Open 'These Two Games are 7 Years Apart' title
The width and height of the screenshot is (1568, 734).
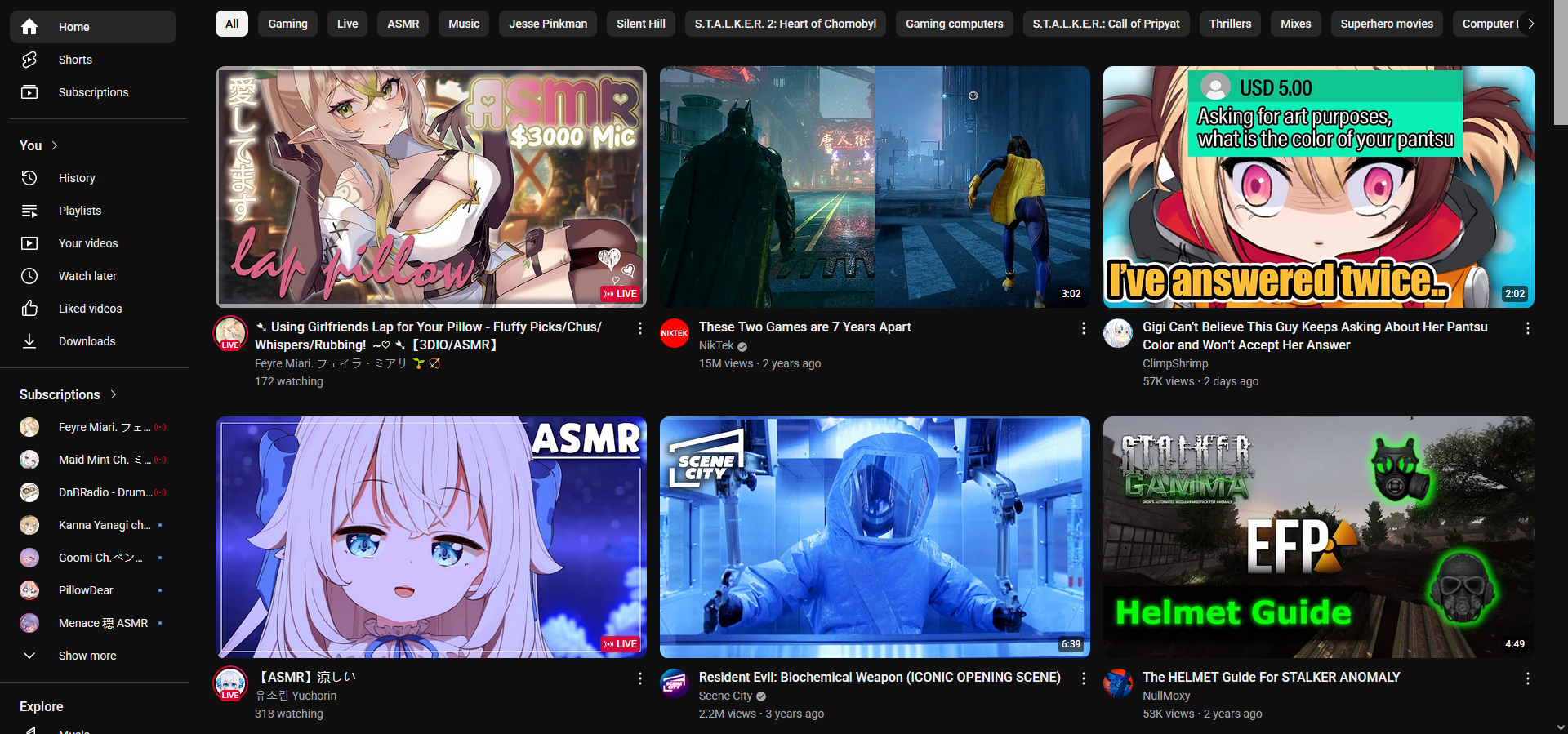tap(805, 327)
